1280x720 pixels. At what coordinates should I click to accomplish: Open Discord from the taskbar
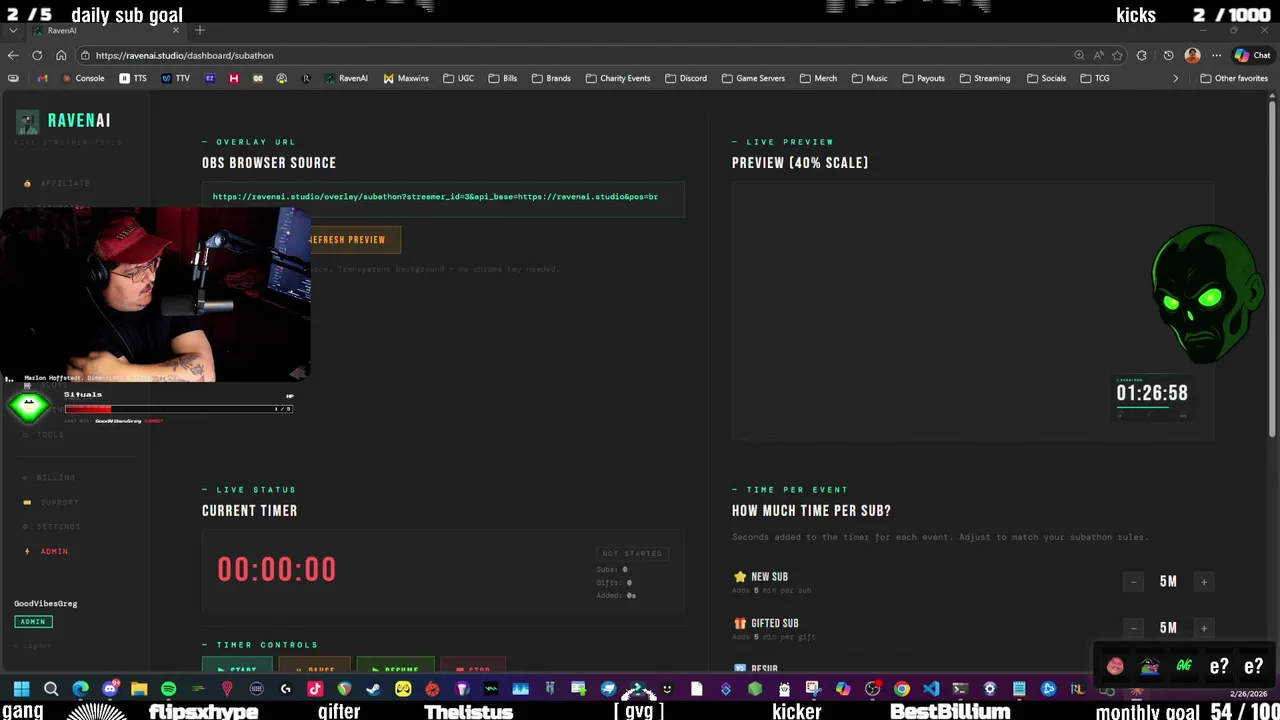point(110,689)
